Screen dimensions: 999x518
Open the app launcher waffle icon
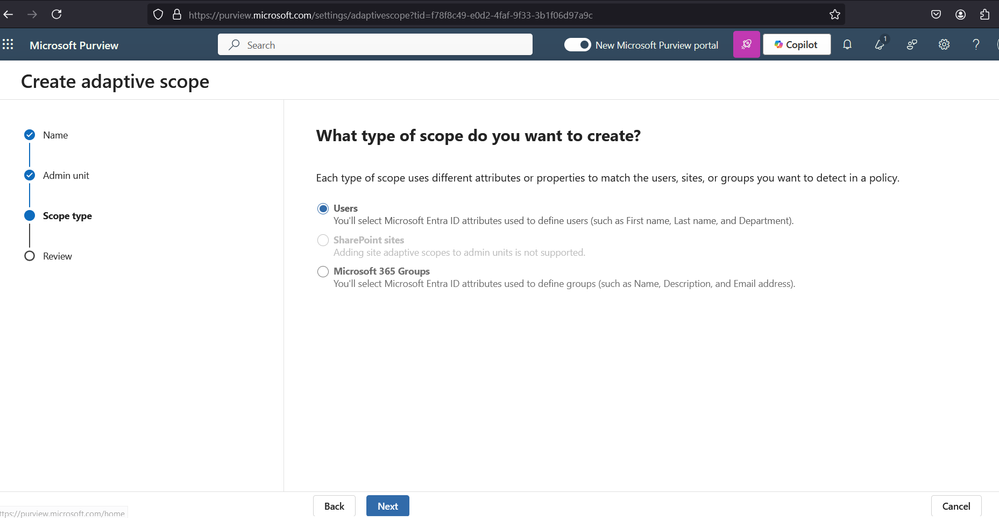[x=8, y=45]
